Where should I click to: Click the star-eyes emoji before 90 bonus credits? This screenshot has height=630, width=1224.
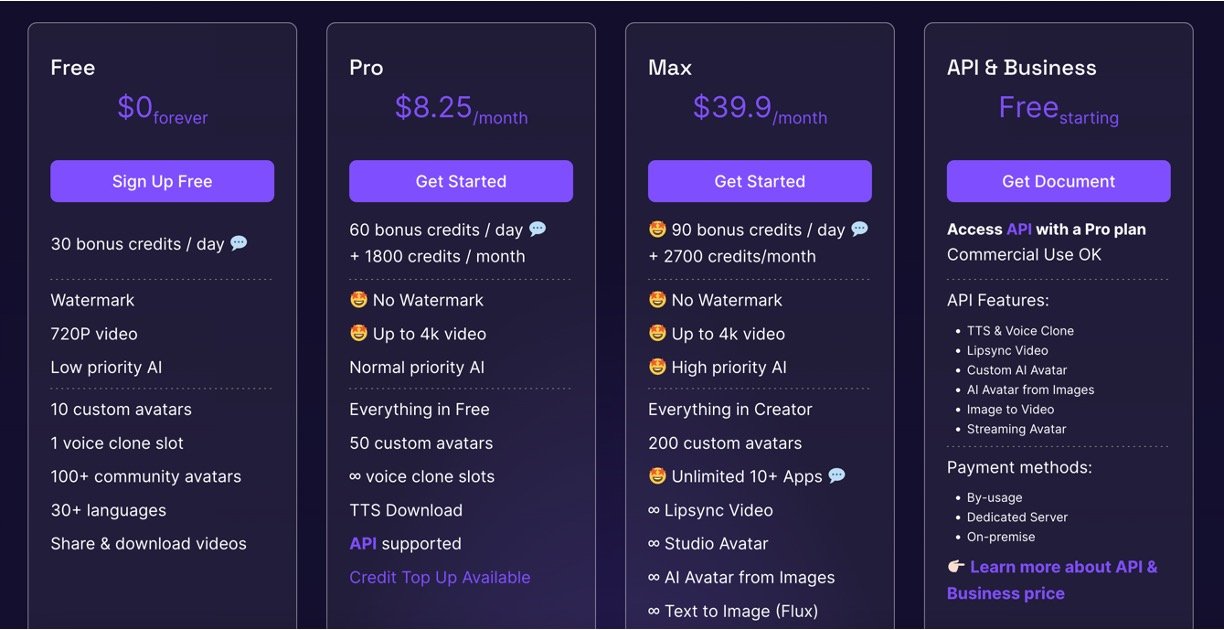tap(657, 230)
